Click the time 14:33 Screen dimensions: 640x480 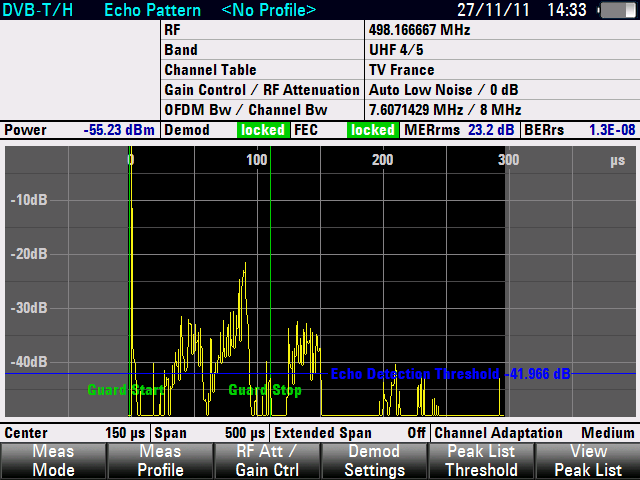[x=567, y=10]
